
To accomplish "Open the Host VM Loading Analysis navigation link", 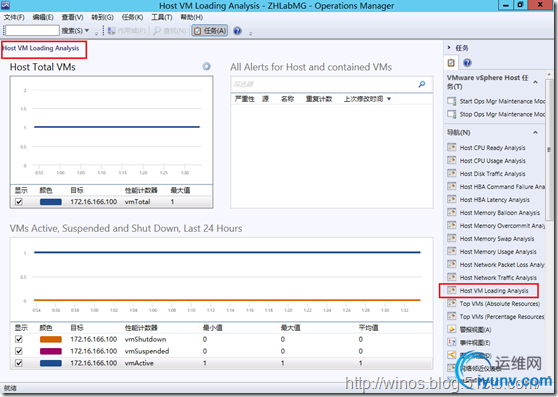I will (x=494, y=291).
